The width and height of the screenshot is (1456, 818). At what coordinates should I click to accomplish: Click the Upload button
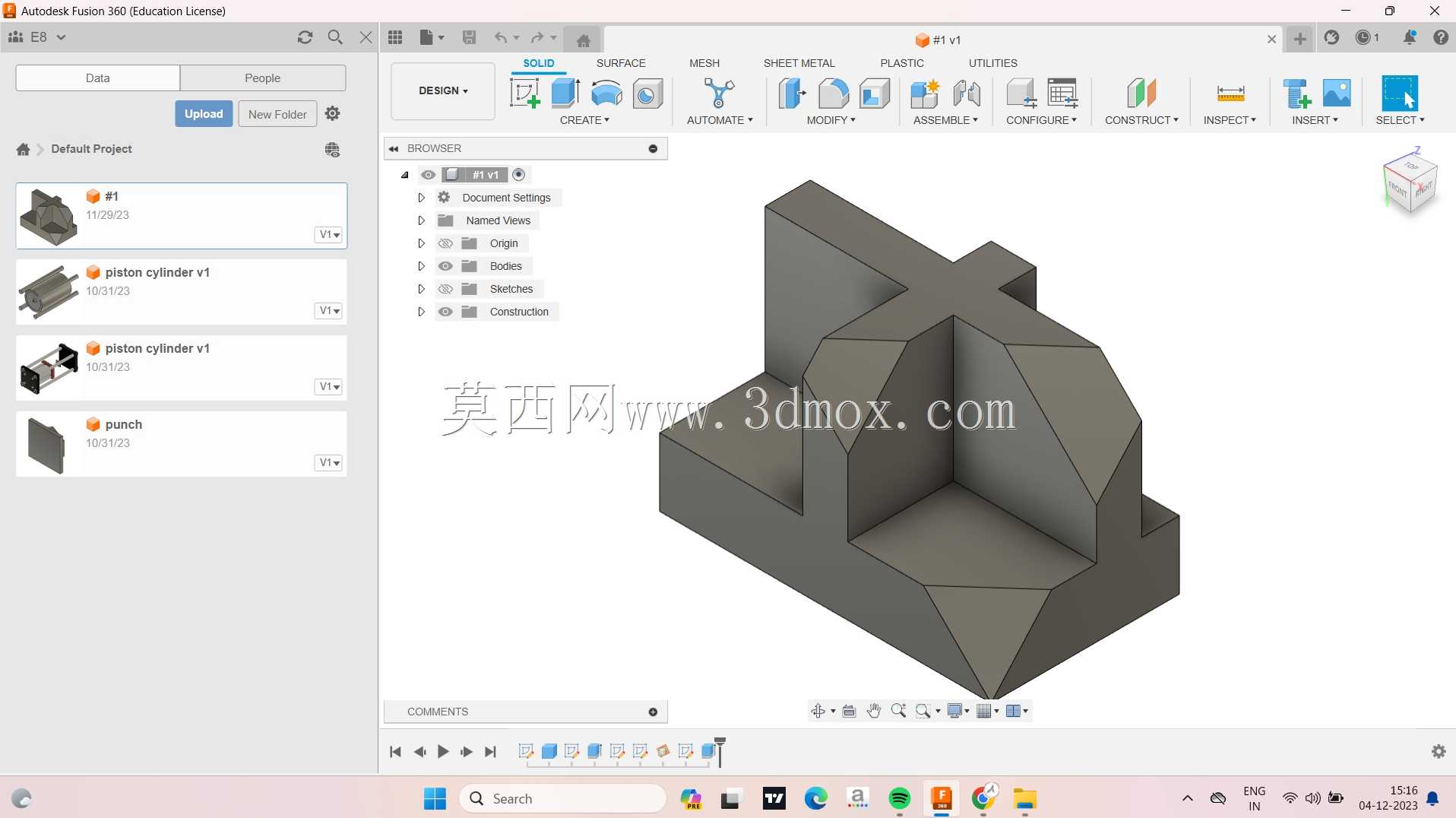tap(204, 114)
